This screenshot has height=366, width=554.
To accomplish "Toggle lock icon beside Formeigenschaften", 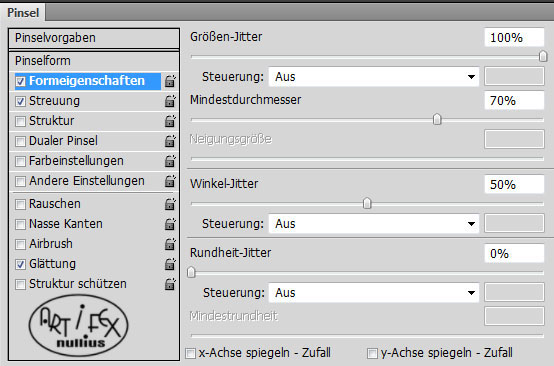I will pyautogui.click(x=170, y=81).
